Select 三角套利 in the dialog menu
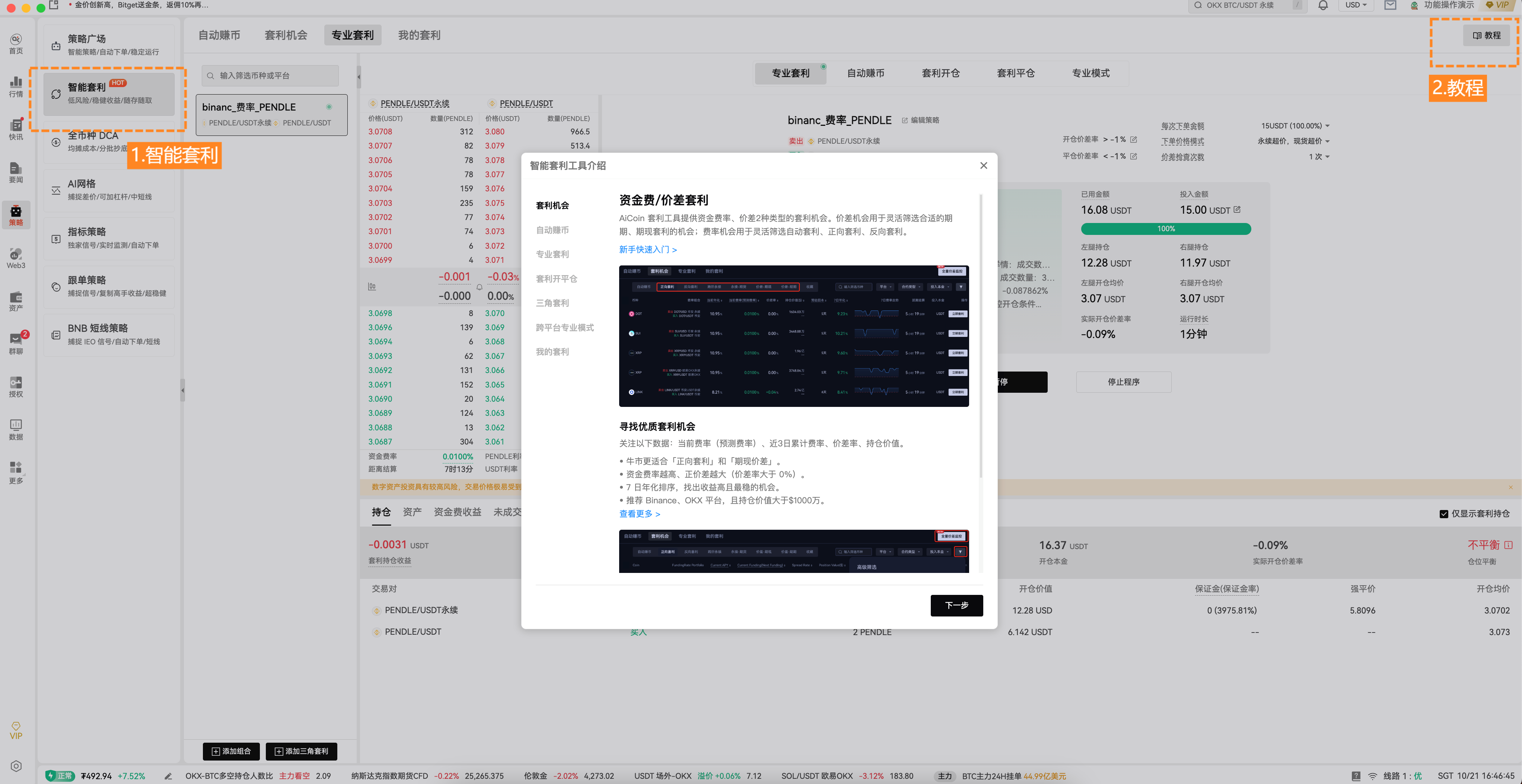This screenshot has height=784, width=1522. tap(552, 303)
